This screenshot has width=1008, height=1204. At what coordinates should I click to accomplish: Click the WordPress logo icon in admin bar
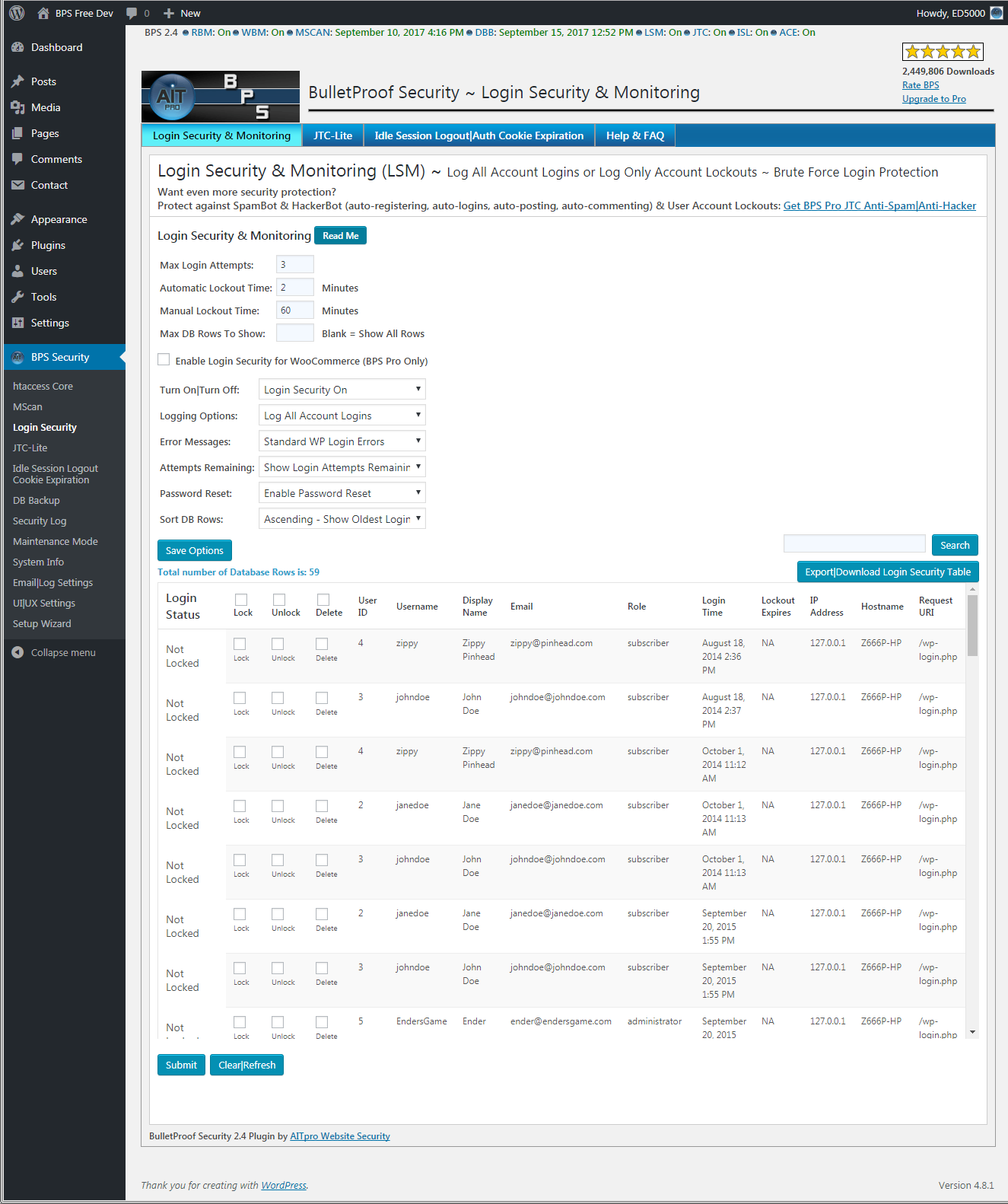click(x=17, y=13)
